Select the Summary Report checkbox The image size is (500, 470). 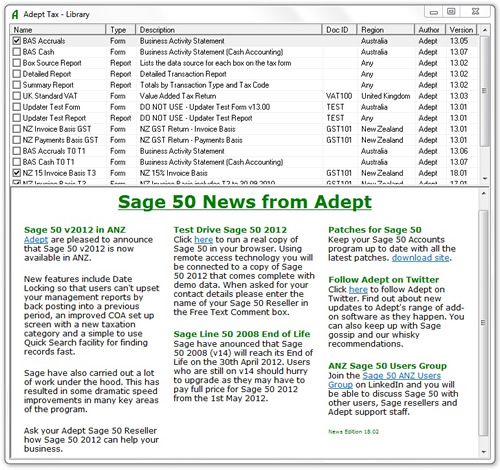click(16, 85)
